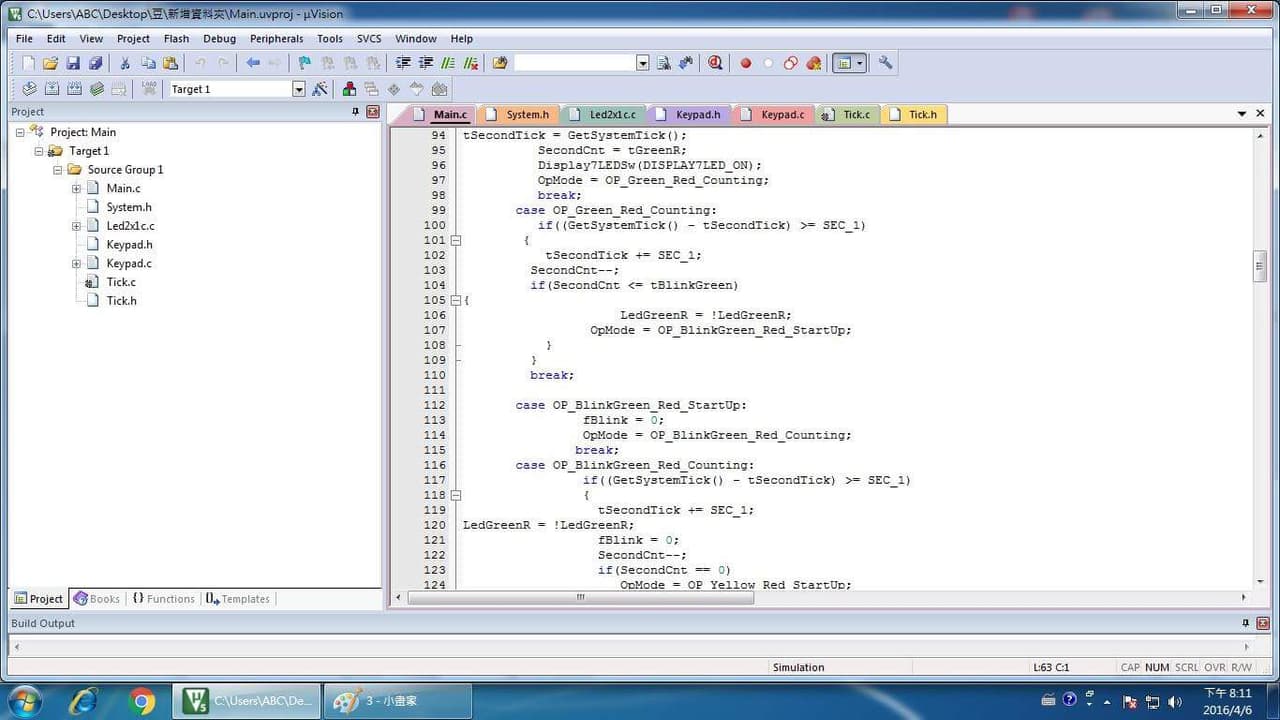1280x720 pixels.
Task: Open the Peripherals menu
Action: coord(276,39)
